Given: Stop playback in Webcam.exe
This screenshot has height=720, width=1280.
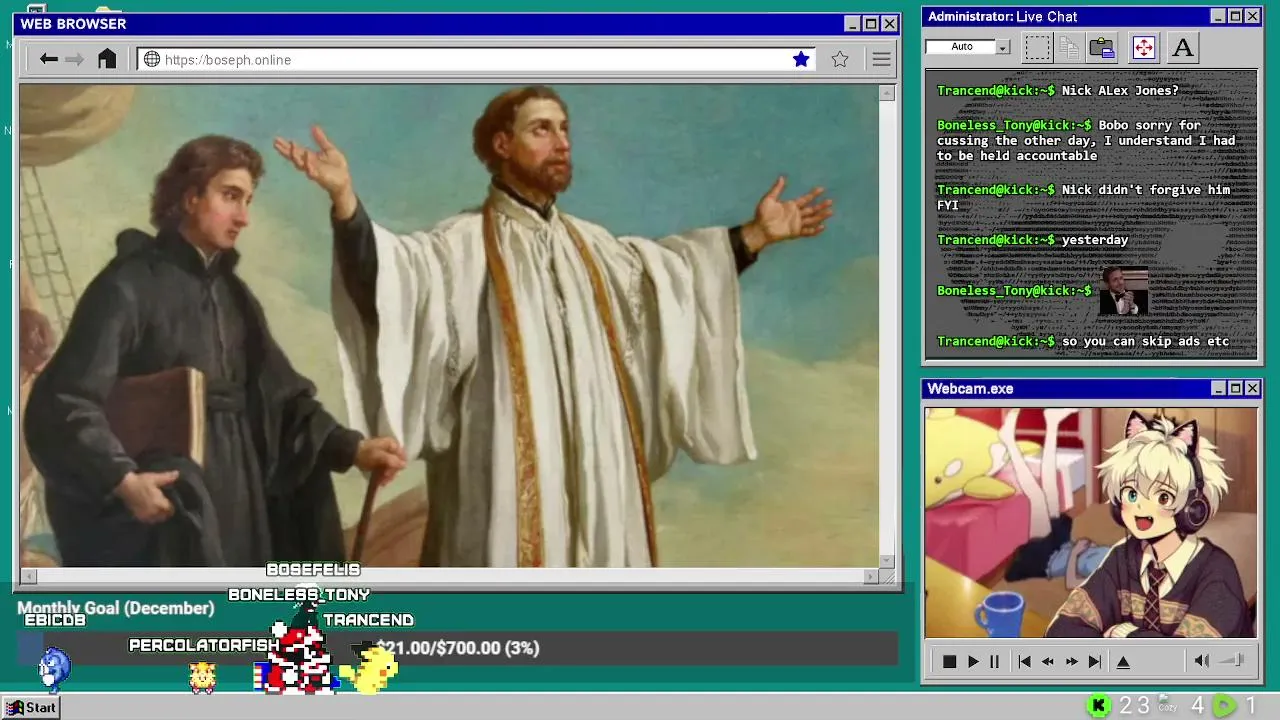Looking at the screenshot, I should 949,661.
